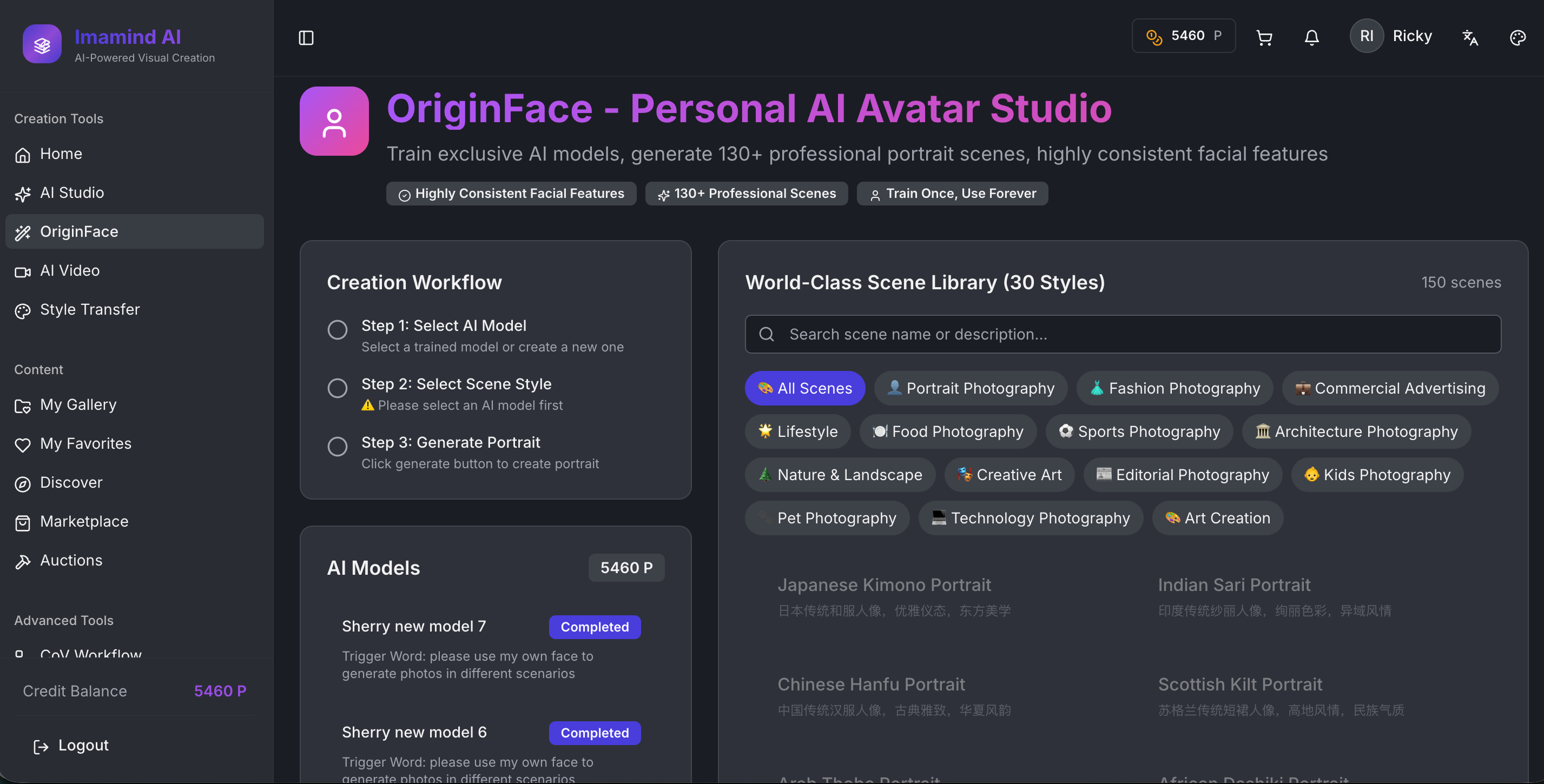The height and width of the screenshot is (784, 1544).
Task: Click the Imamind AI logo icon
Action: point(42,44)
